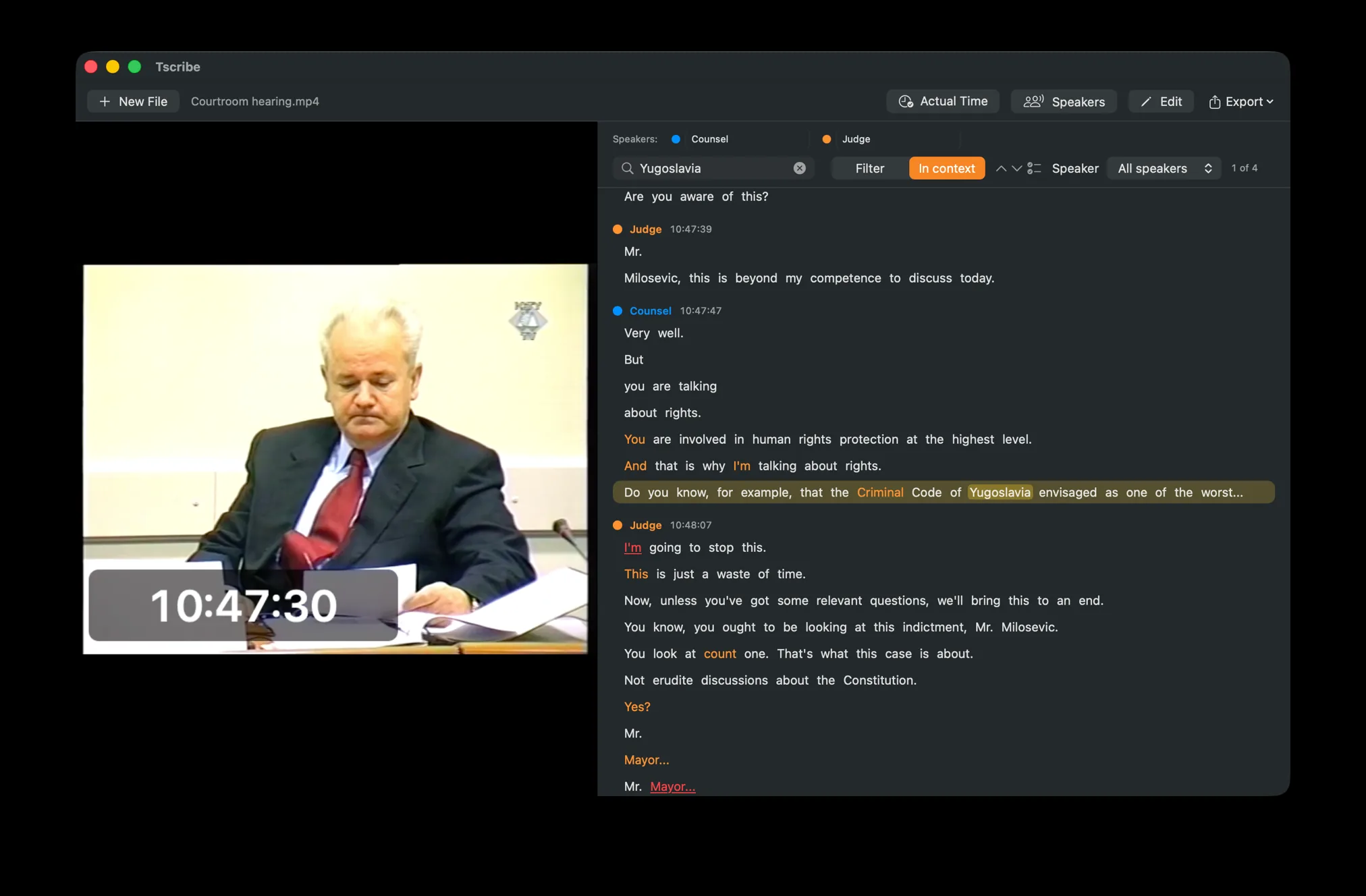Click the line 'Are you aware of this?'
The width and height of the screenshot is (1366, 896).
point(696,197)
